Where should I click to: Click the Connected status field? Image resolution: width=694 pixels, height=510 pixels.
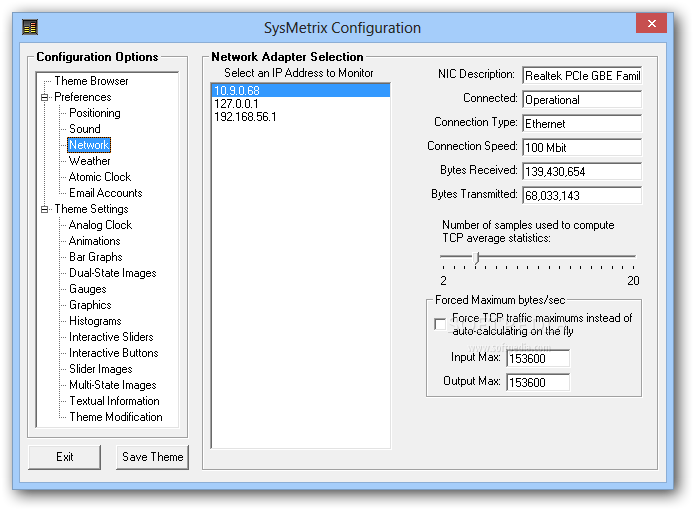pyautogui.click(x=582, y=100)
